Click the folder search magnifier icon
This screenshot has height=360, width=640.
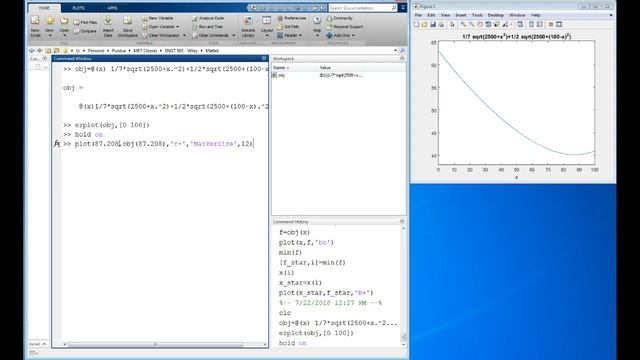[x=402, y=51]
